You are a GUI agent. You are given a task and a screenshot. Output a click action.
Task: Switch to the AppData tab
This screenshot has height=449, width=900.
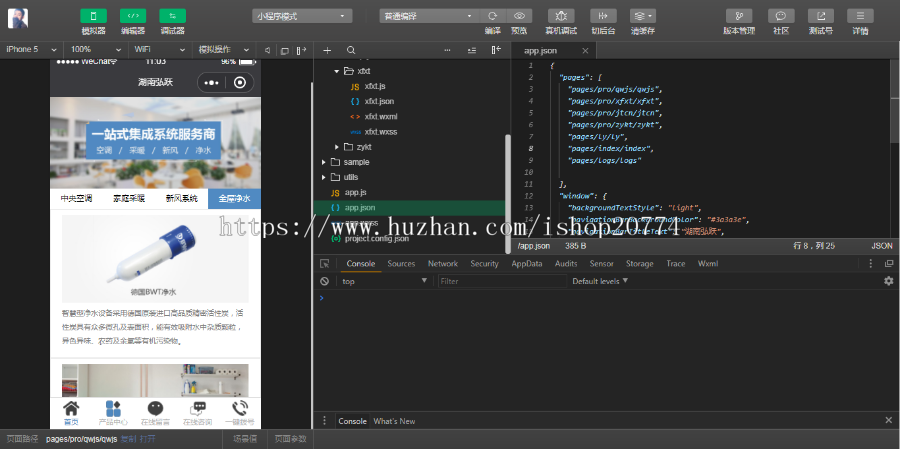[527, 264]
